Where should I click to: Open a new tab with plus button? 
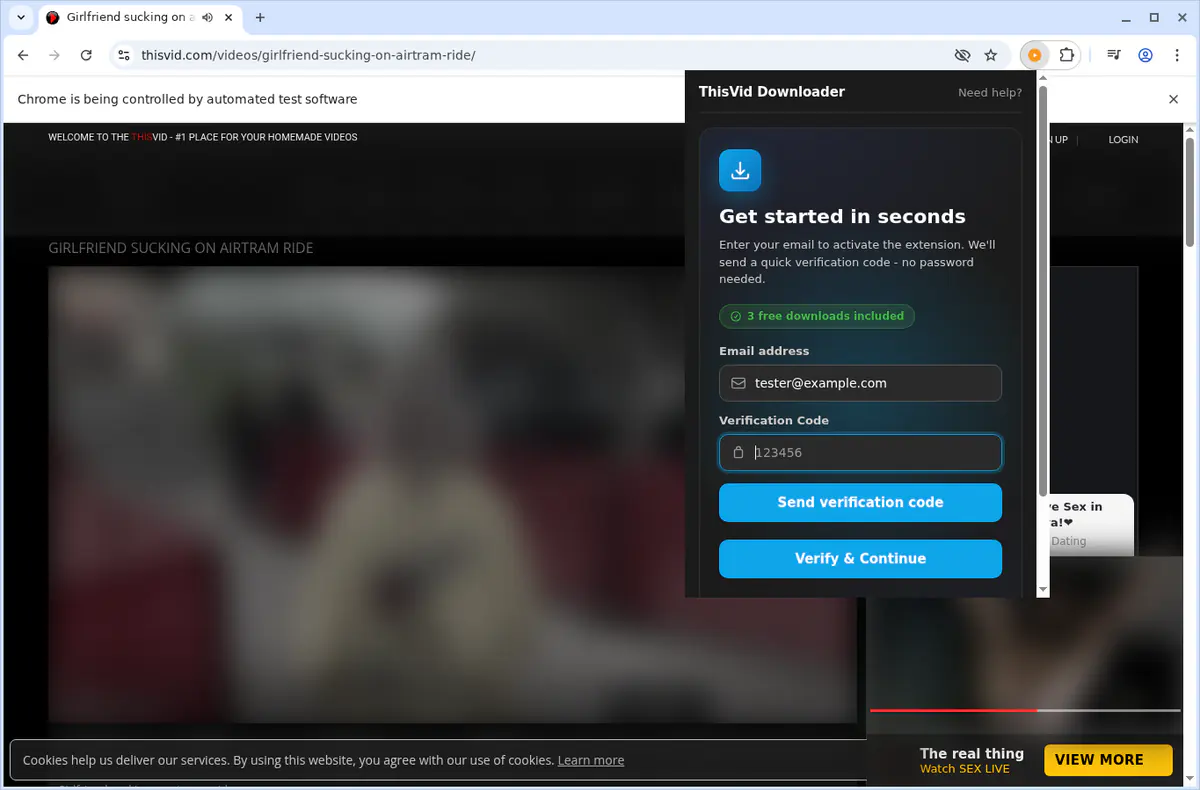click(260, 18)
